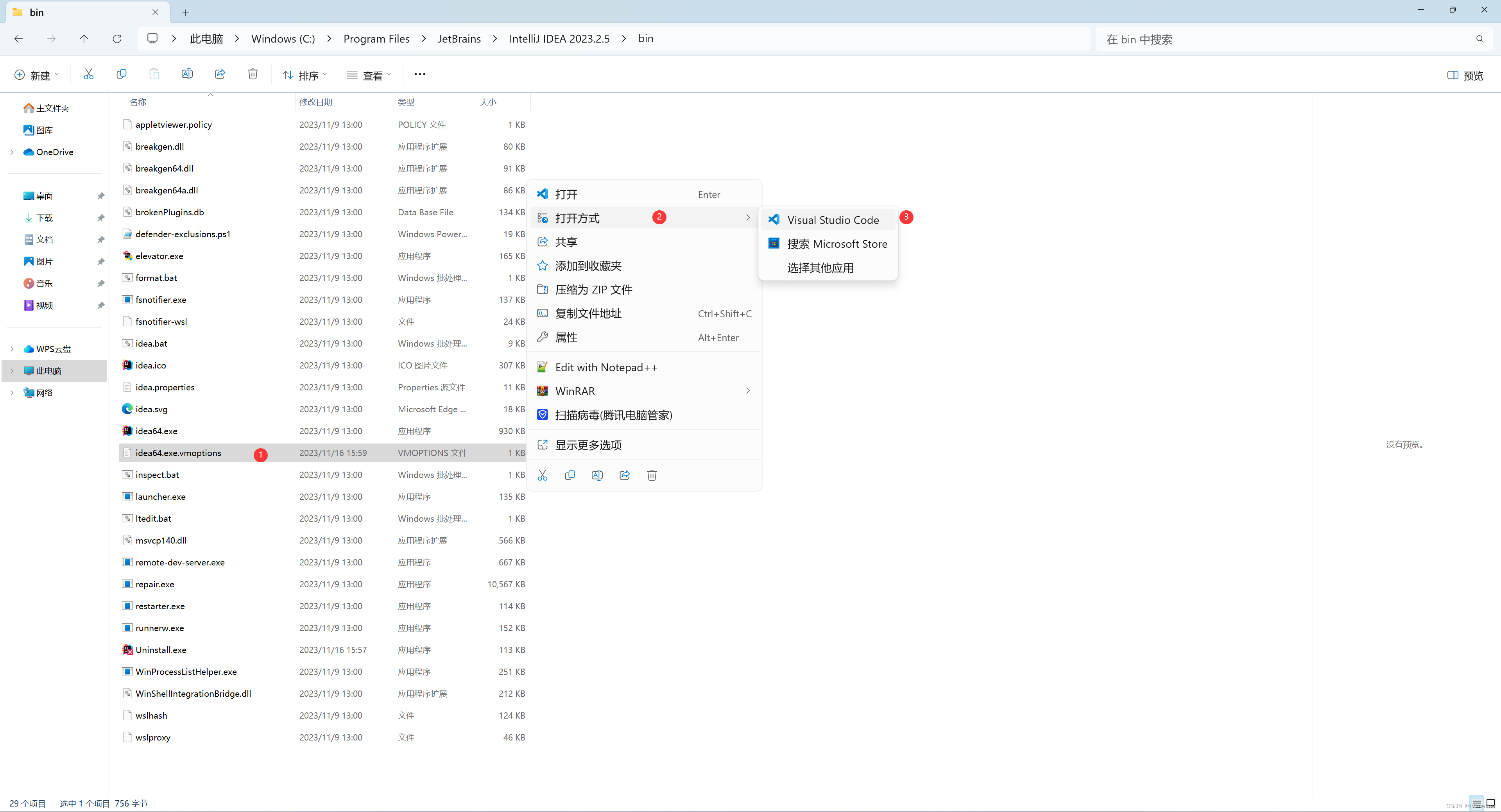Choose 压缩为 ZIP 文件
Viewport: 1501px width, 812px height.
(644, 290)
